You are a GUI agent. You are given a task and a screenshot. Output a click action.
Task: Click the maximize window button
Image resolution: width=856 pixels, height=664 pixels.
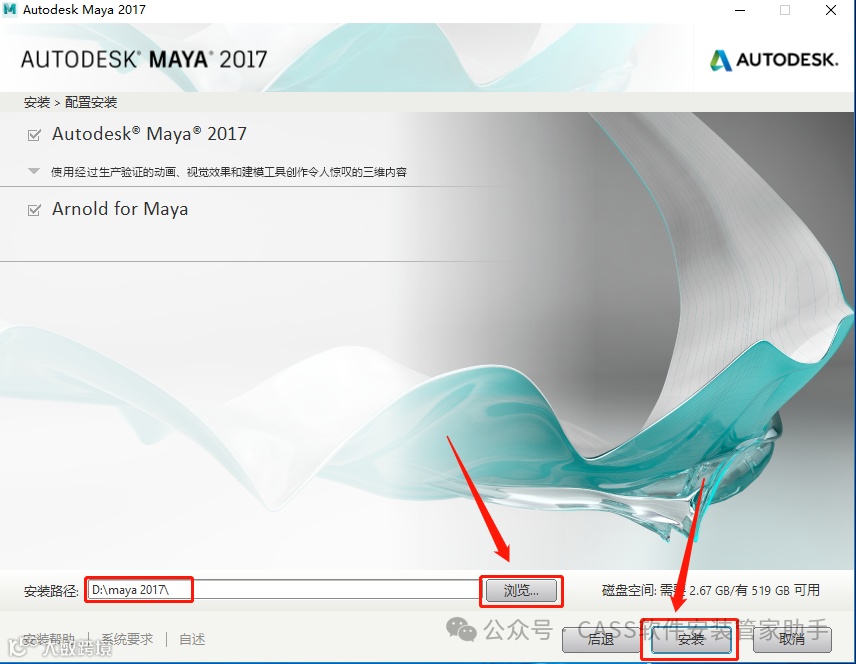point(785,10)
